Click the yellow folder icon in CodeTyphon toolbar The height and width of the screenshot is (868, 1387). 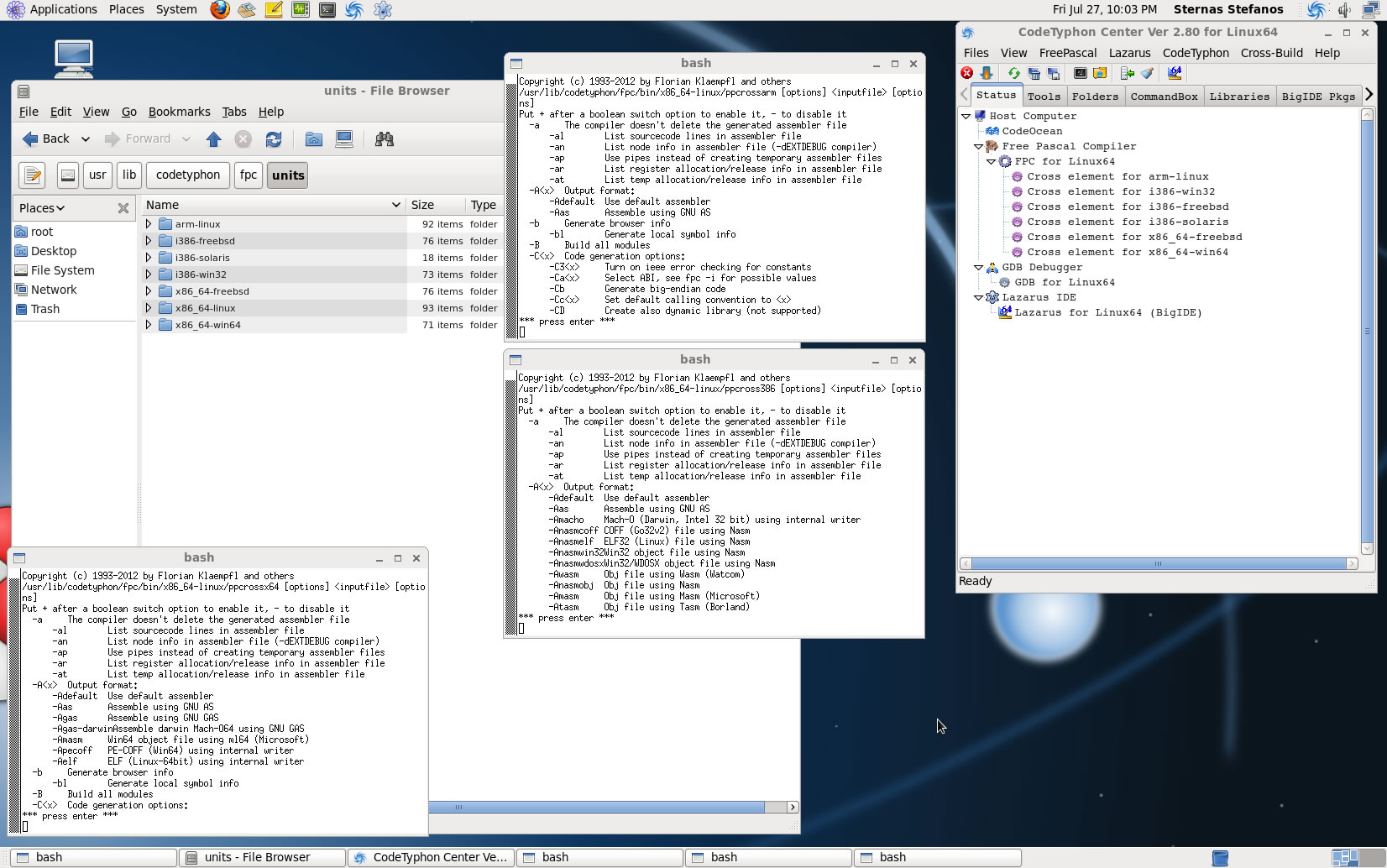1099,73
